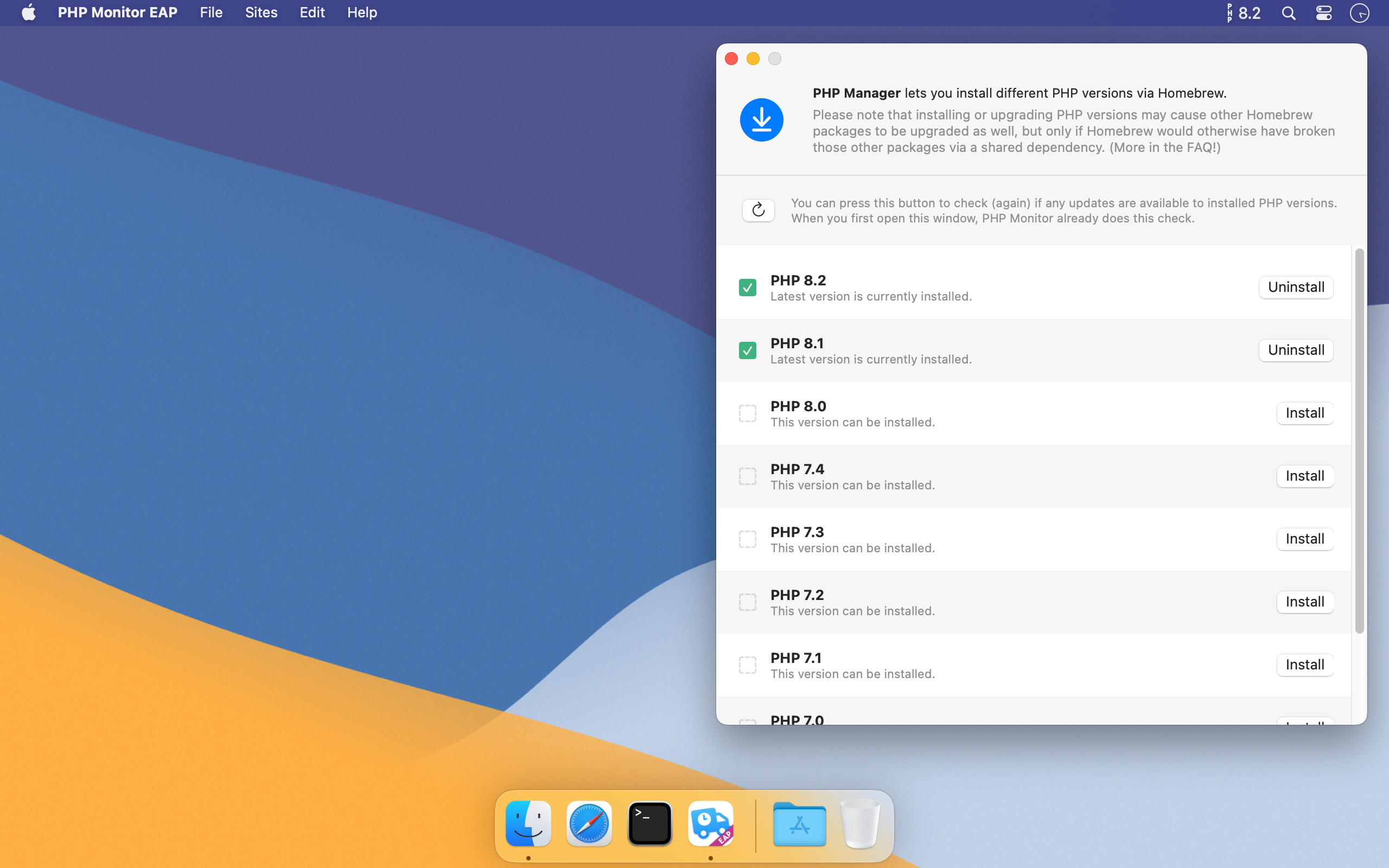Open the Edit menu
The width and height of the screenshot is (1389, 868).
pyautogui.click(x=312, y=12)
